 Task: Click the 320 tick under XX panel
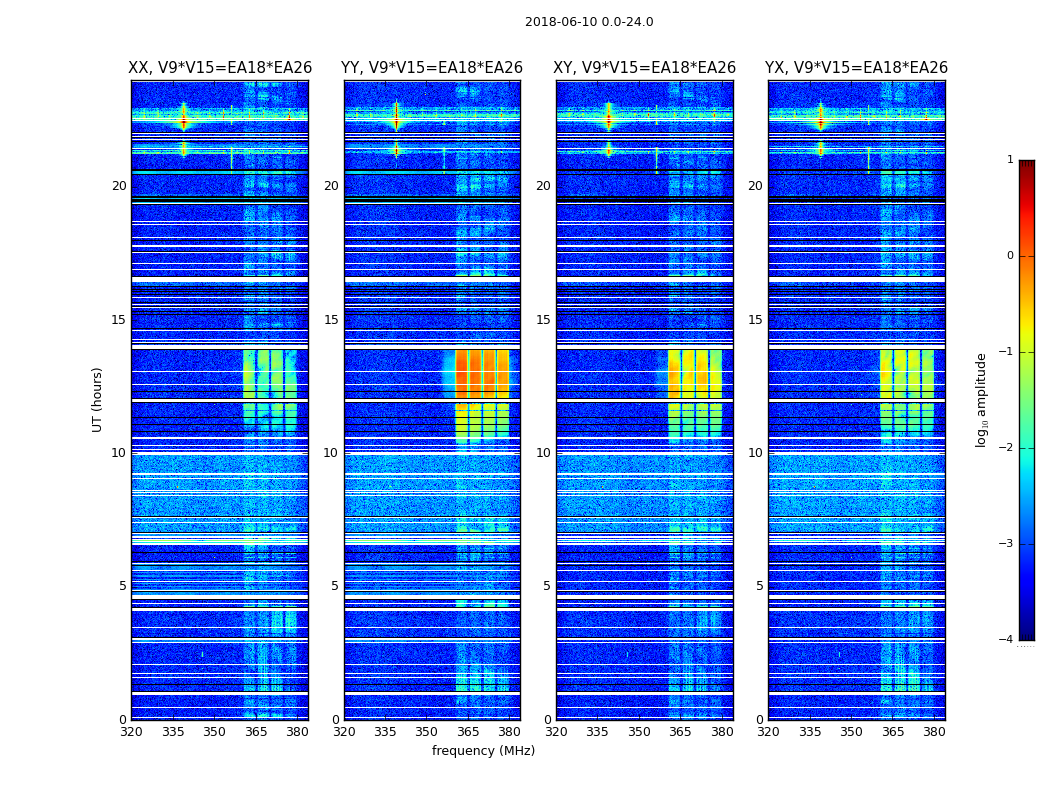coord(132,732)
